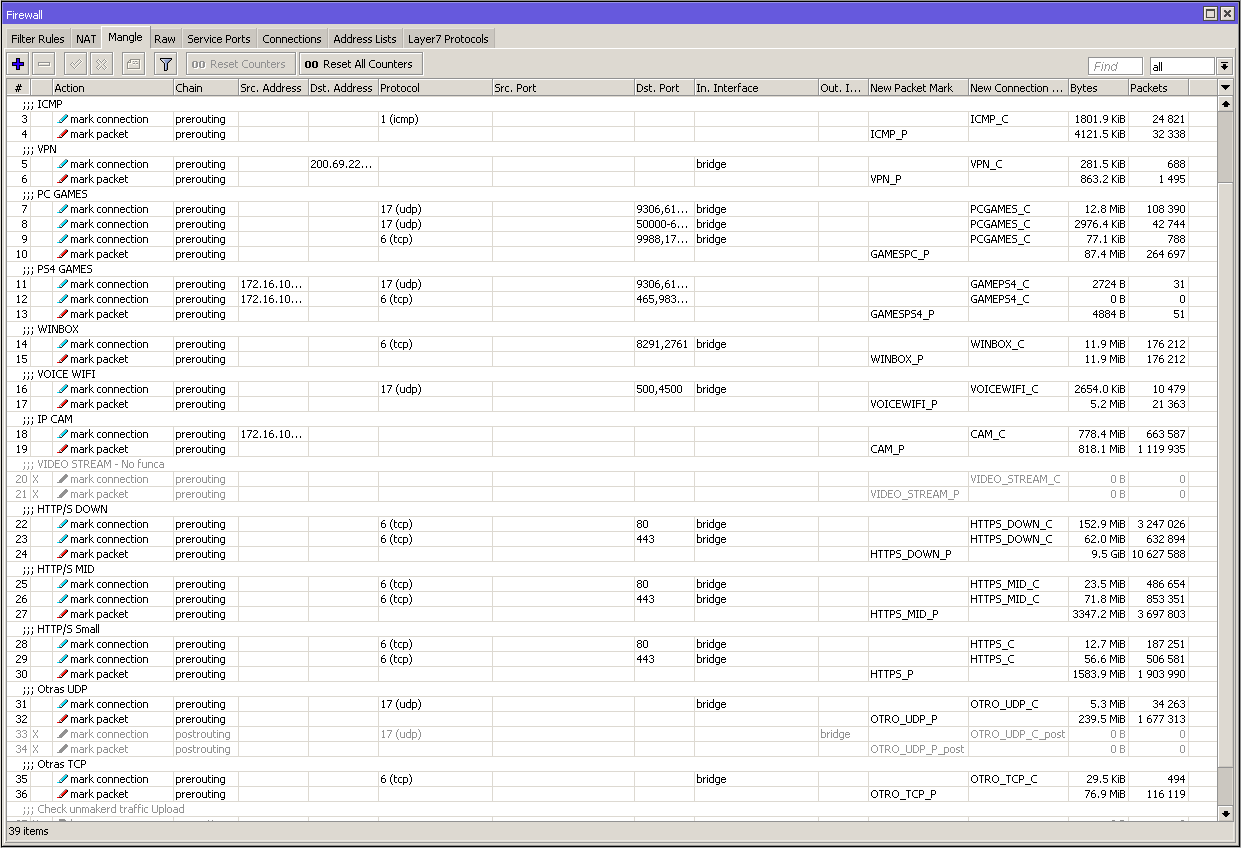Sort by the New Packet Mark column header
The image size is (1241, 848).
(918, 88)
